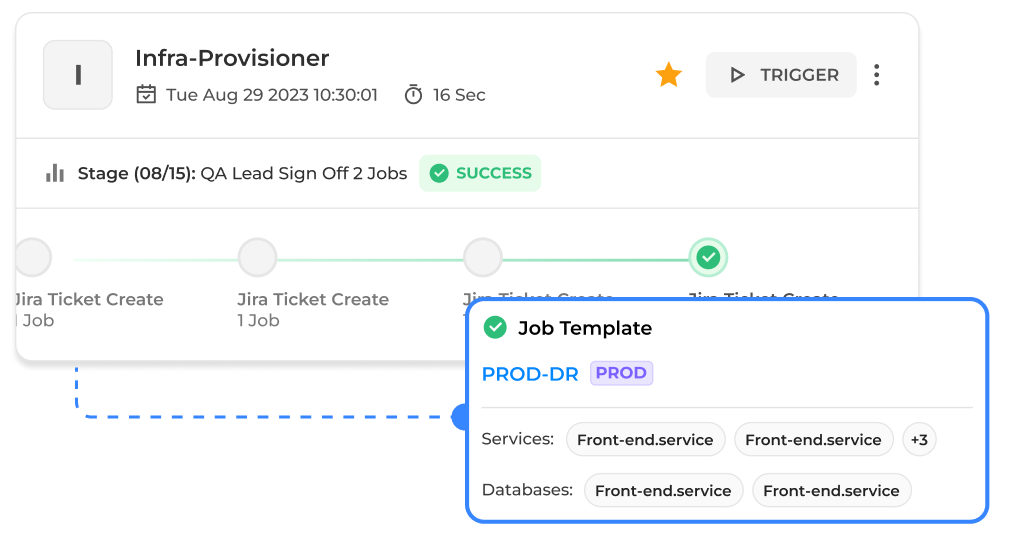Screen dimensions: 1029x537
Task: Click the calendar date icon
Action: [x=146, y=95]
